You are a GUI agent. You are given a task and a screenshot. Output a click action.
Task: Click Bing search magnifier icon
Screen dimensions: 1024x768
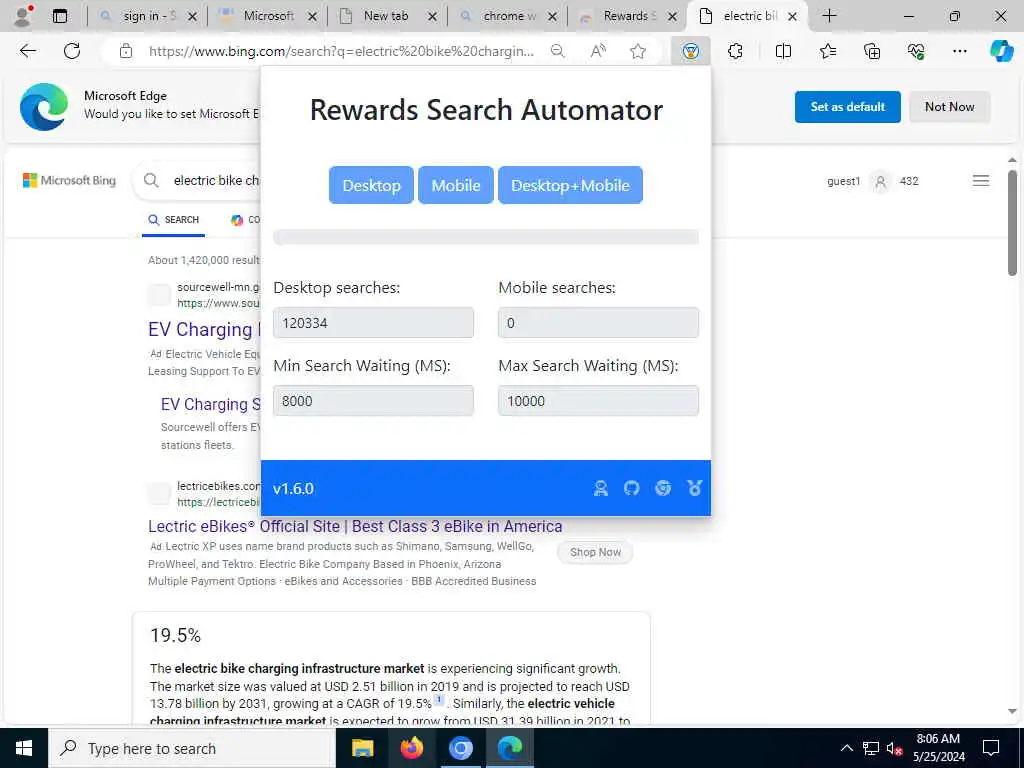click(x=151, y=180)
